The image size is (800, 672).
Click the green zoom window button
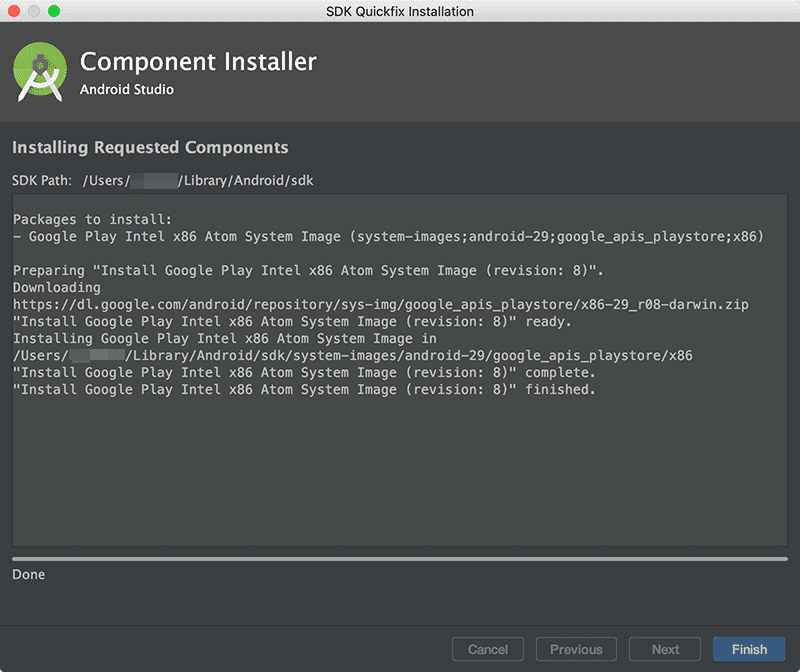click(54, 11)
